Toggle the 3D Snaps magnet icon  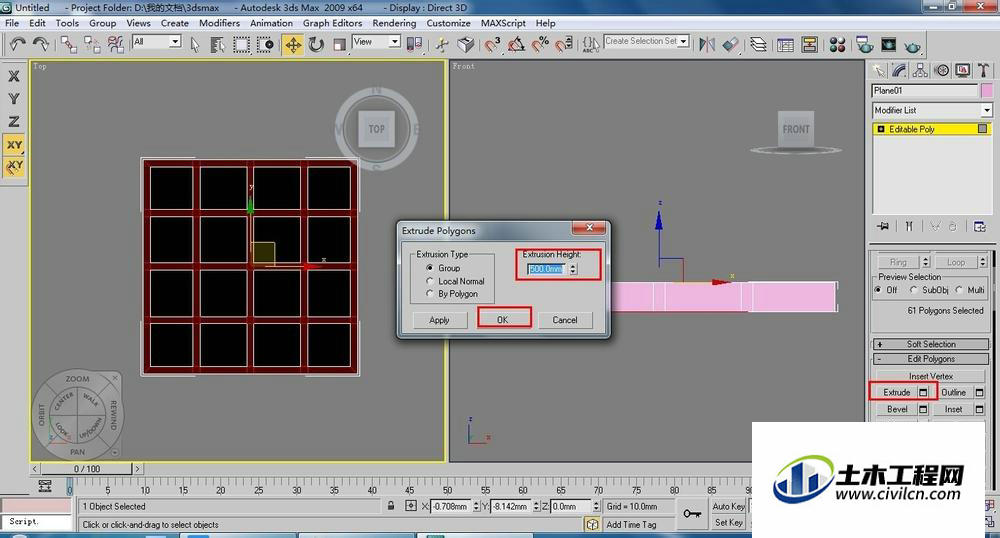pos(492,44)
